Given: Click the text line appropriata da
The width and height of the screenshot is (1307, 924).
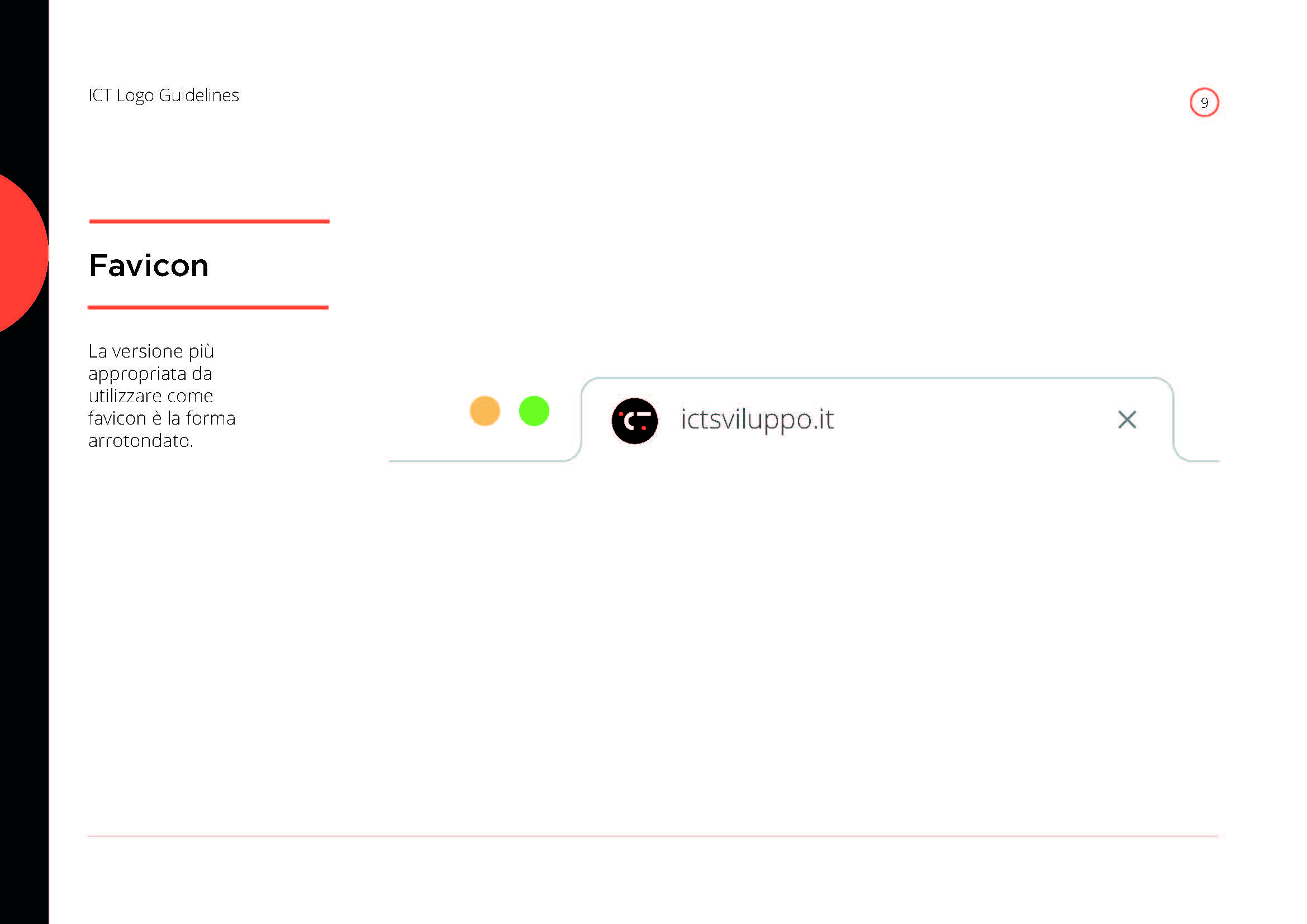Looking at the screenshot, I should click(x=150, y=374).
